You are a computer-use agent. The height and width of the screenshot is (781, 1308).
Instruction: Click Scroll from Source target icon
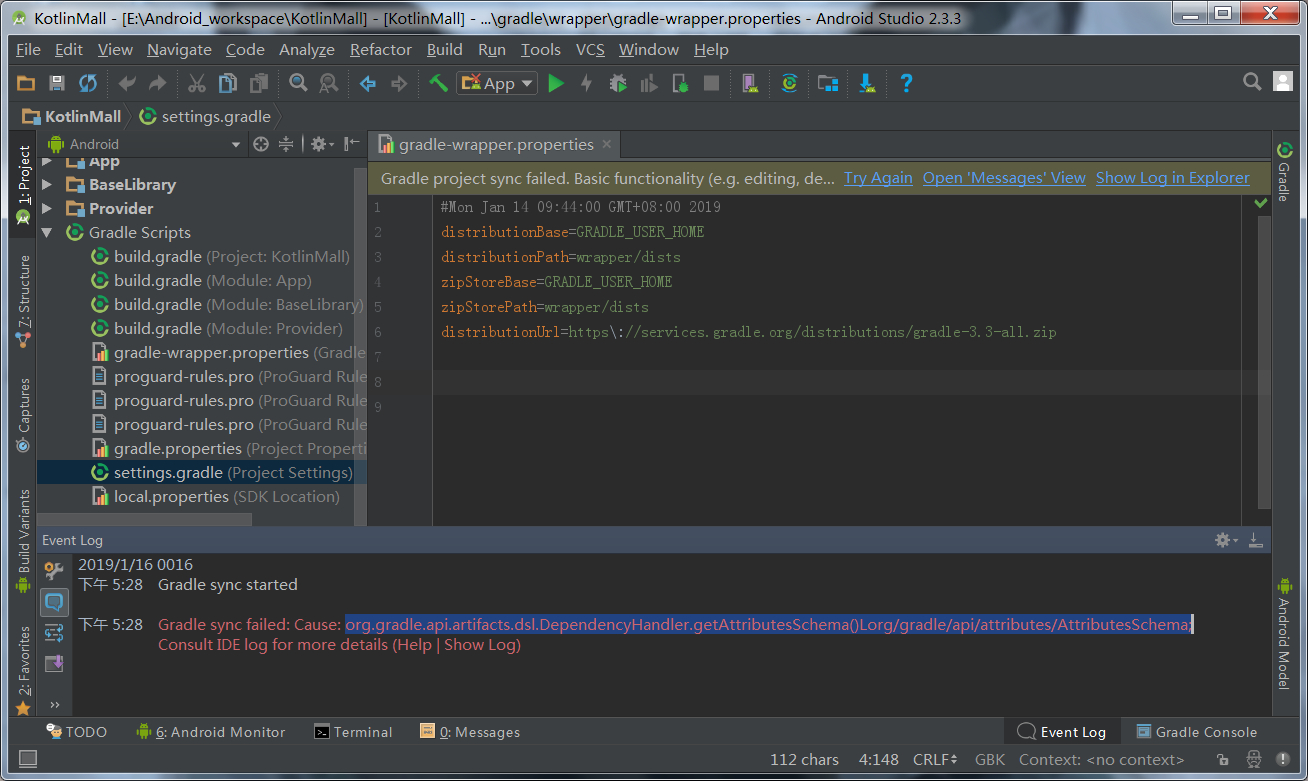click(261, 144)
